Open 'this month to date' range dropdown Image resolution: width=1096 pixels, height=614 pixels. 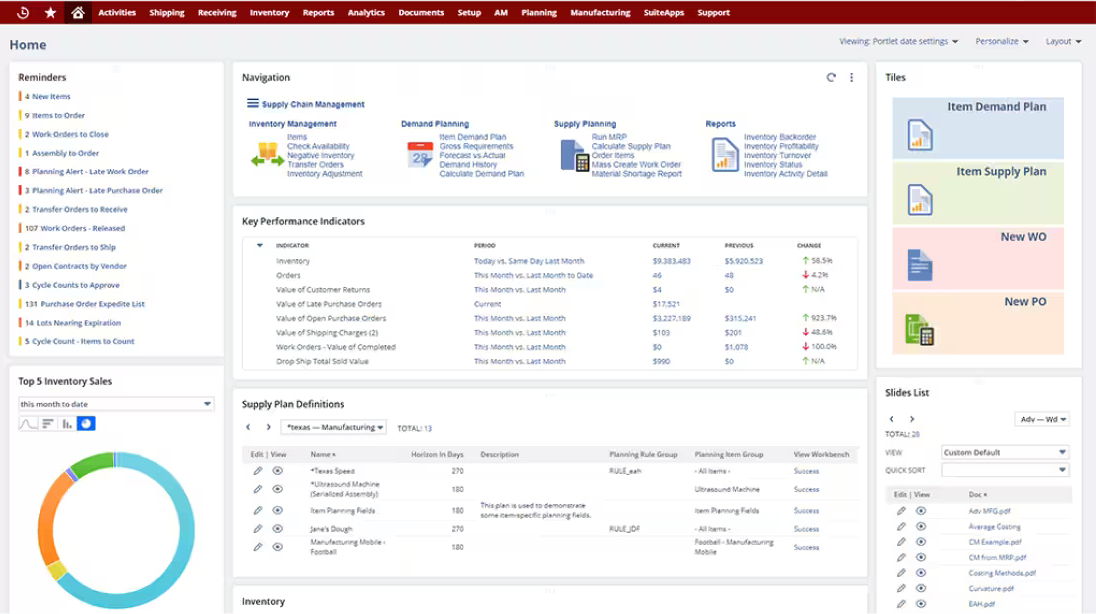tap(116, 404)
